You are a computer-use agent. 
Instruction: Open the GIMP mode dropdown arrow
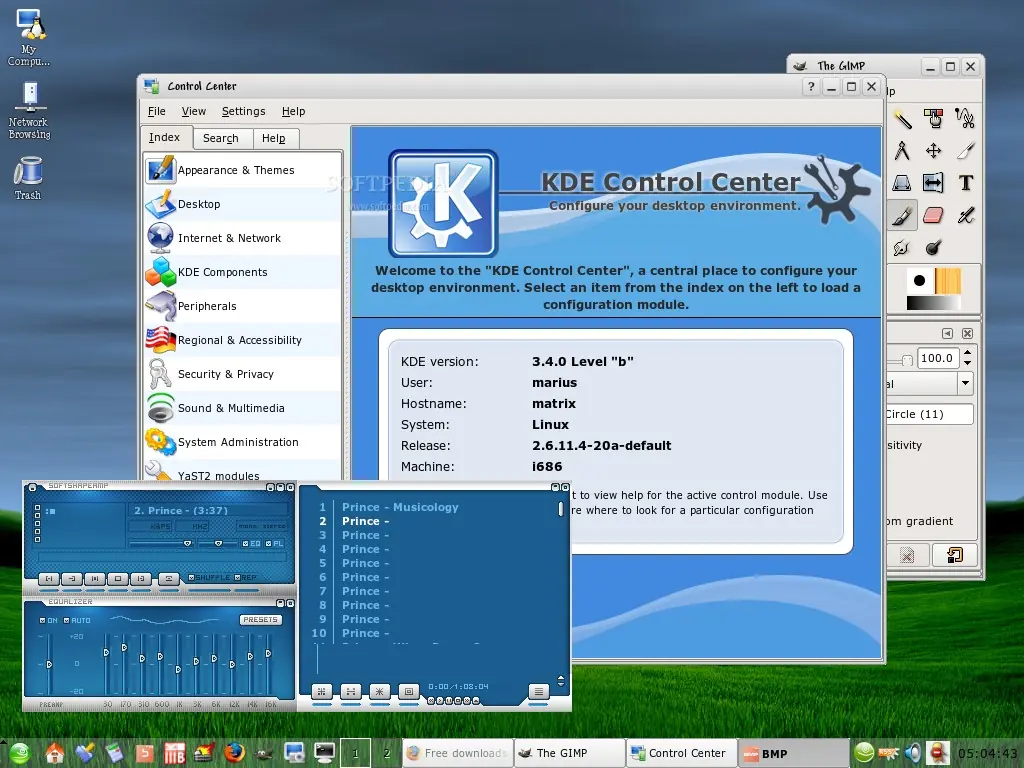click(965, 383)
